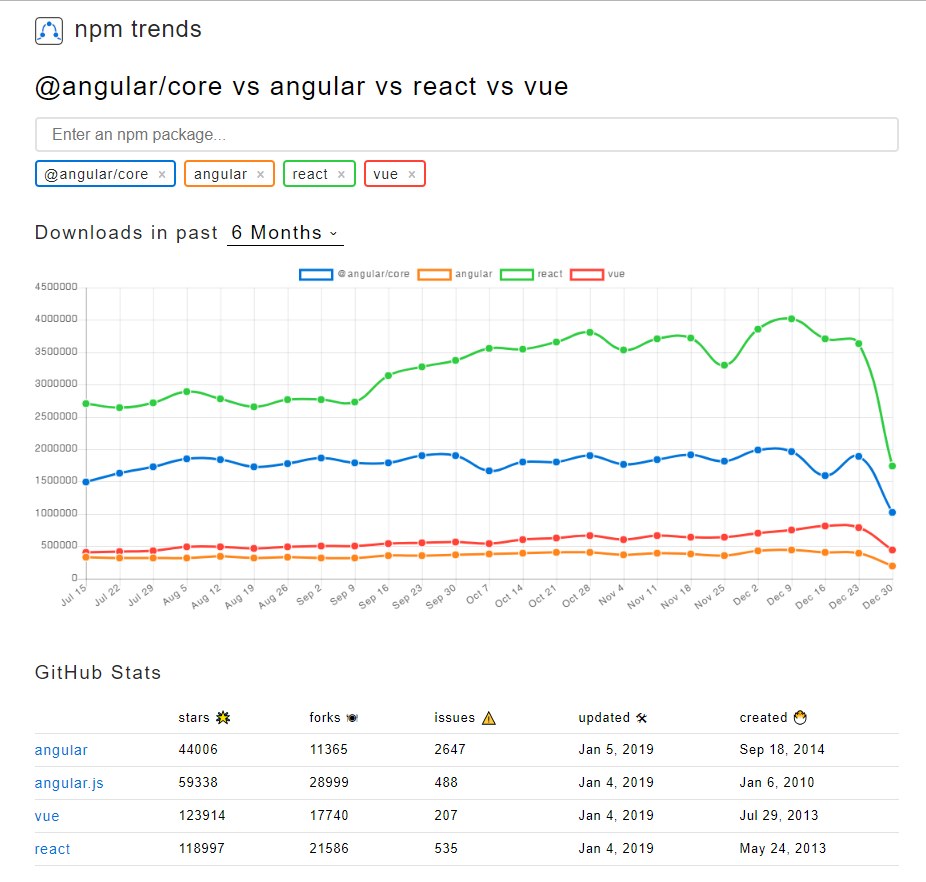Click the issues column warning icon
Image resolution: width=926 pixels, height=882 pixels.
489,718
